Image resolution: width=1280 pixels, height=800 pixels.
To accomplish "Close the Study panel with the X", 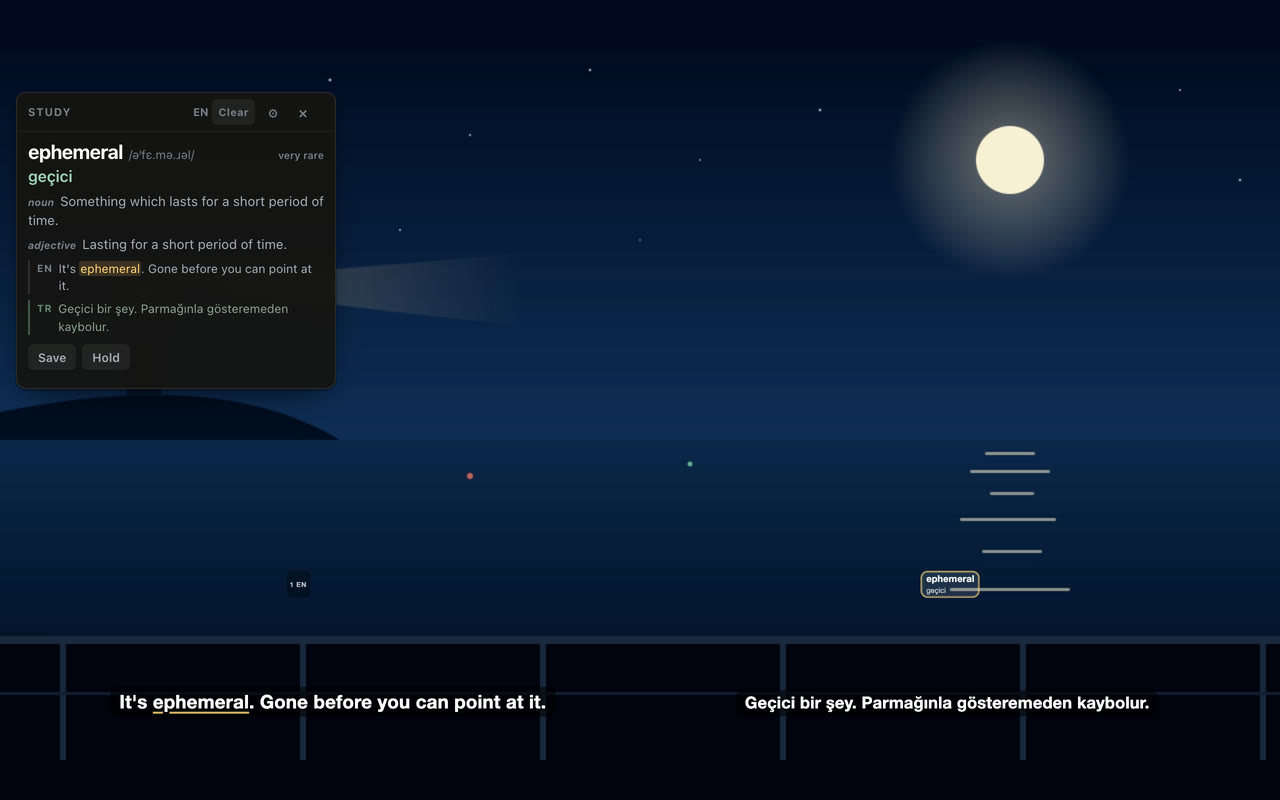I will 303,113.
